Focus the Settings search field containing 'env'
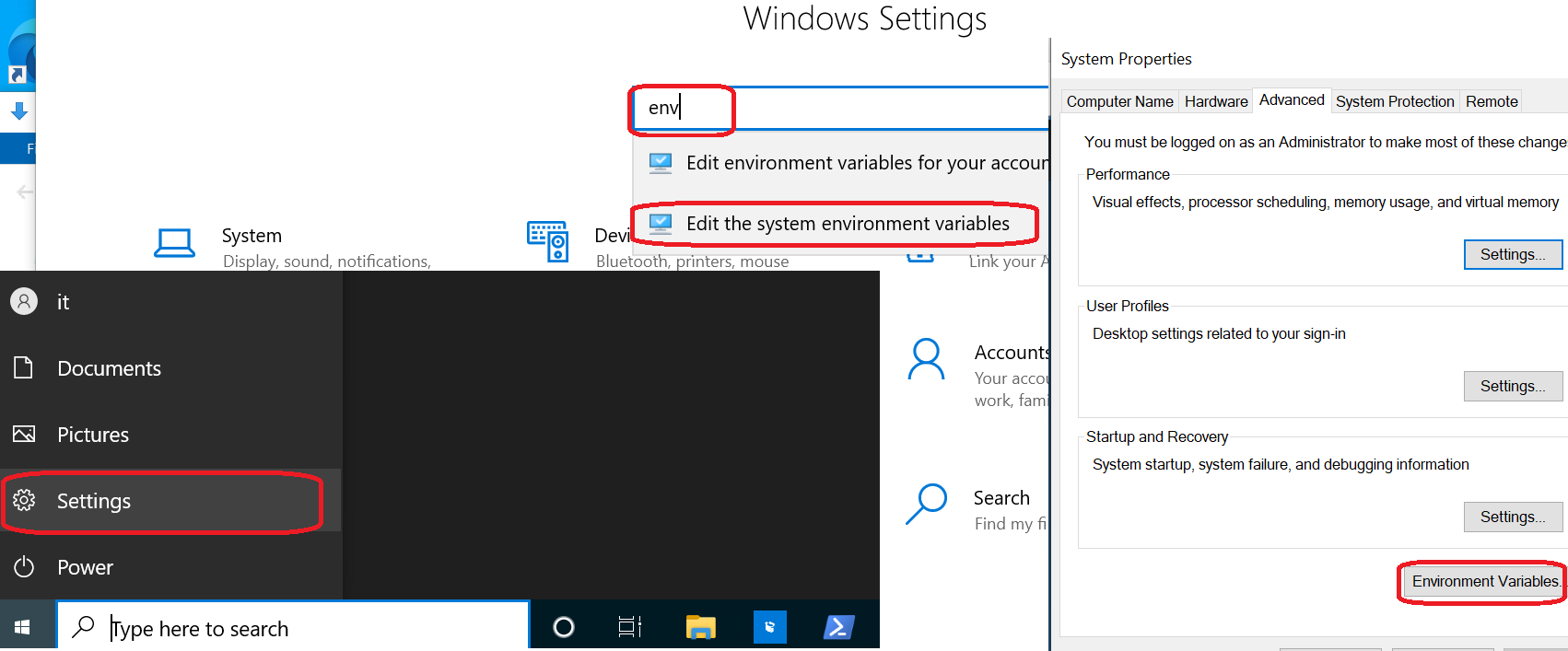 coord(839,108)
